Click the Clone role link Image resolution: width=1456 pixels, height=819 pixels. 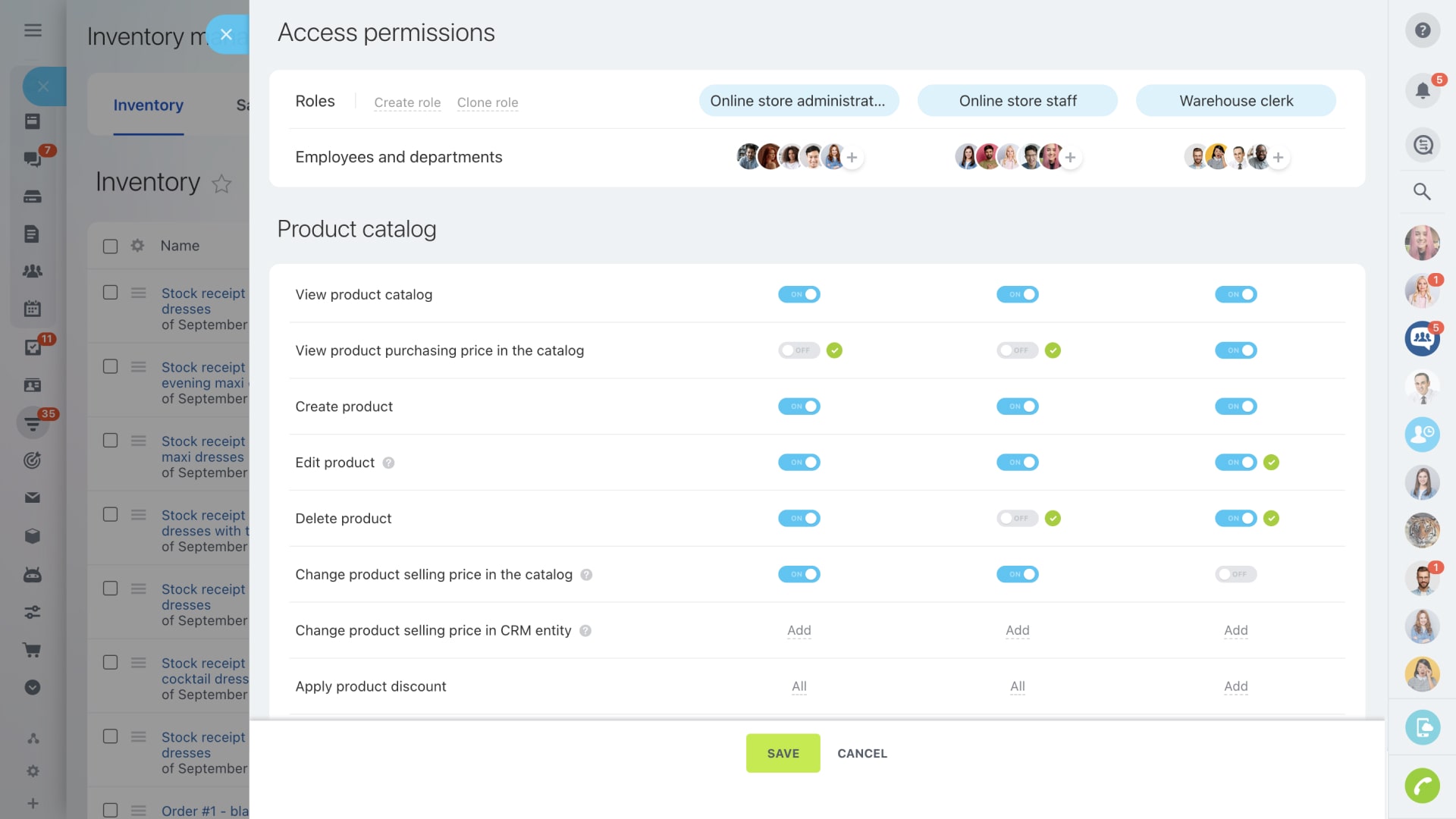click(x=488, y=102)
